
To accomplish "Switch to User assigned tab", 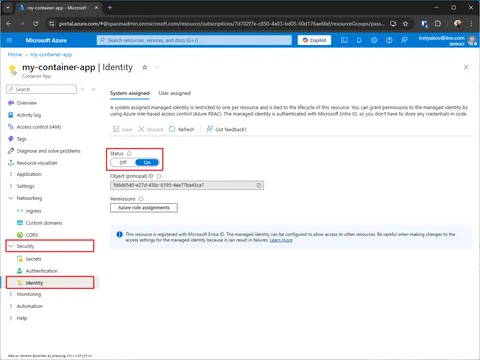I will click(x=175, y=93).
